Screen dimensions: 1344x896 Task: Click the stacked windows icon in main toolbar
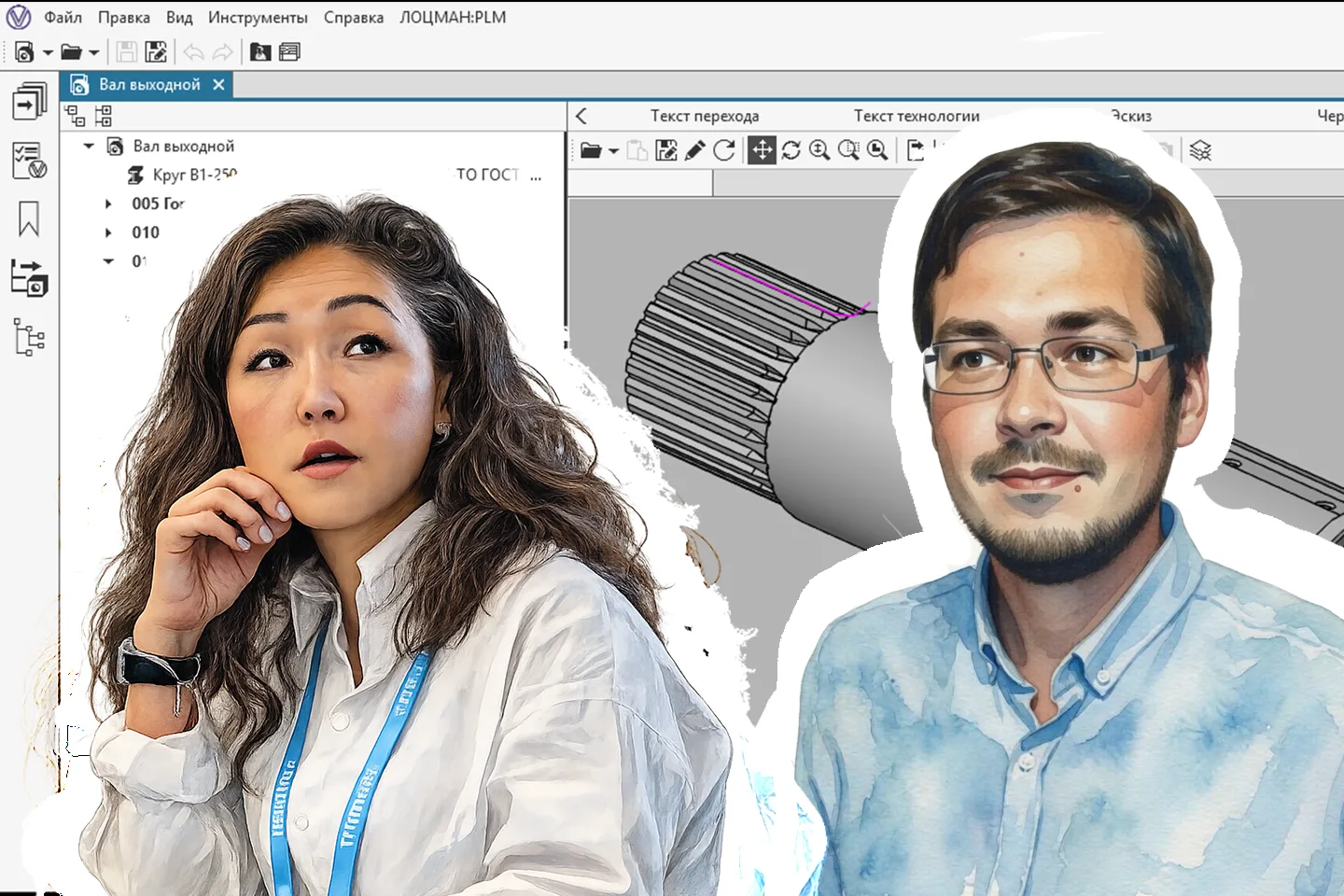tap(289, 52)
